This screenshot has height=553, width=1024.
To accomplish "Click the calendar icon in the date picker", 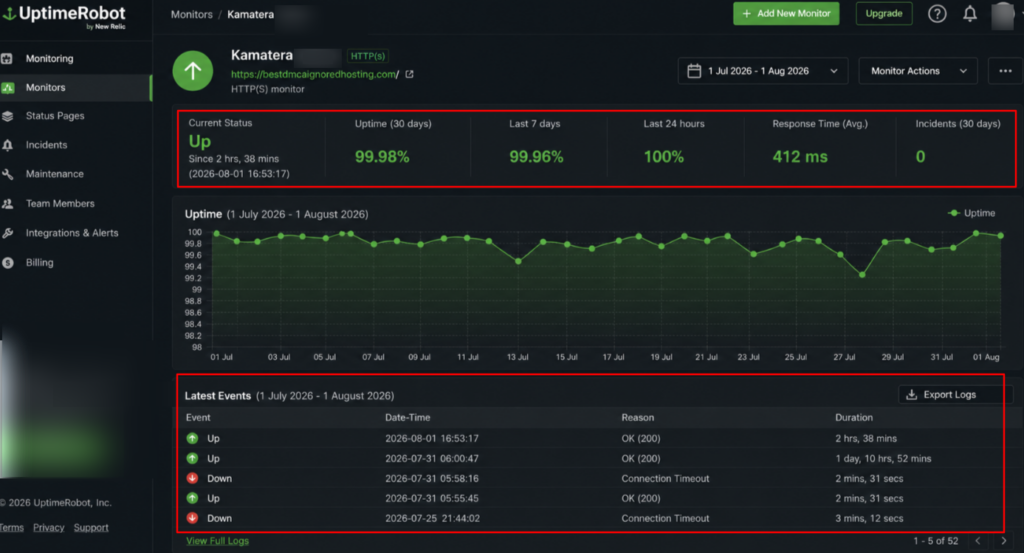I will tap(694, 71).
